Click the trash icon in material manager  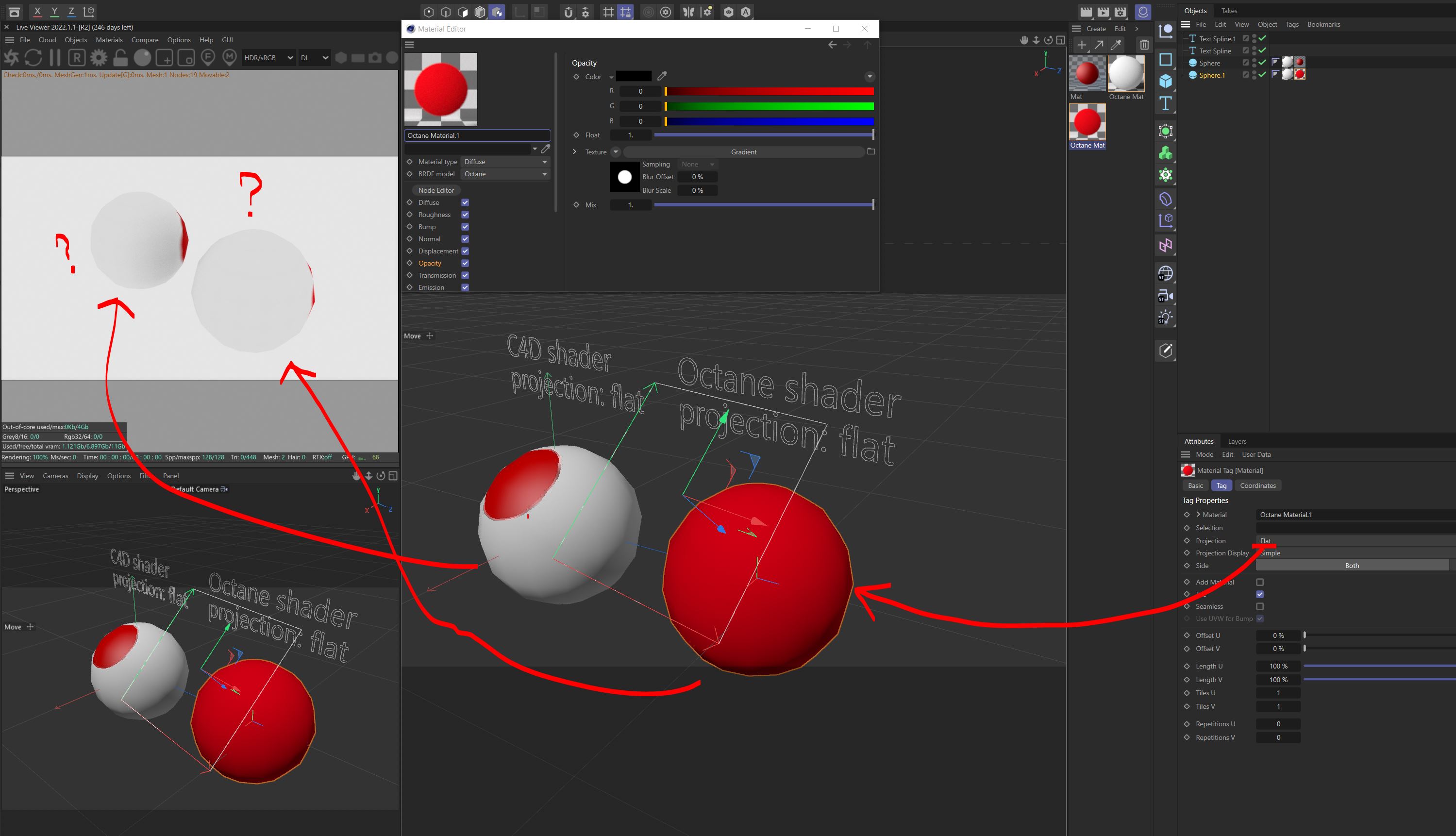point(1144,45)
